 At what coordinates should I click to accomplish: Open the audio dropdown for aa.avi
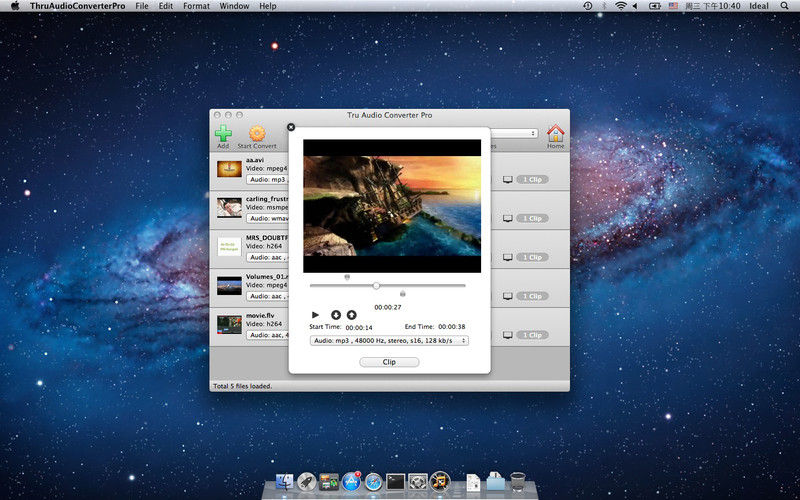pos(266,180)
